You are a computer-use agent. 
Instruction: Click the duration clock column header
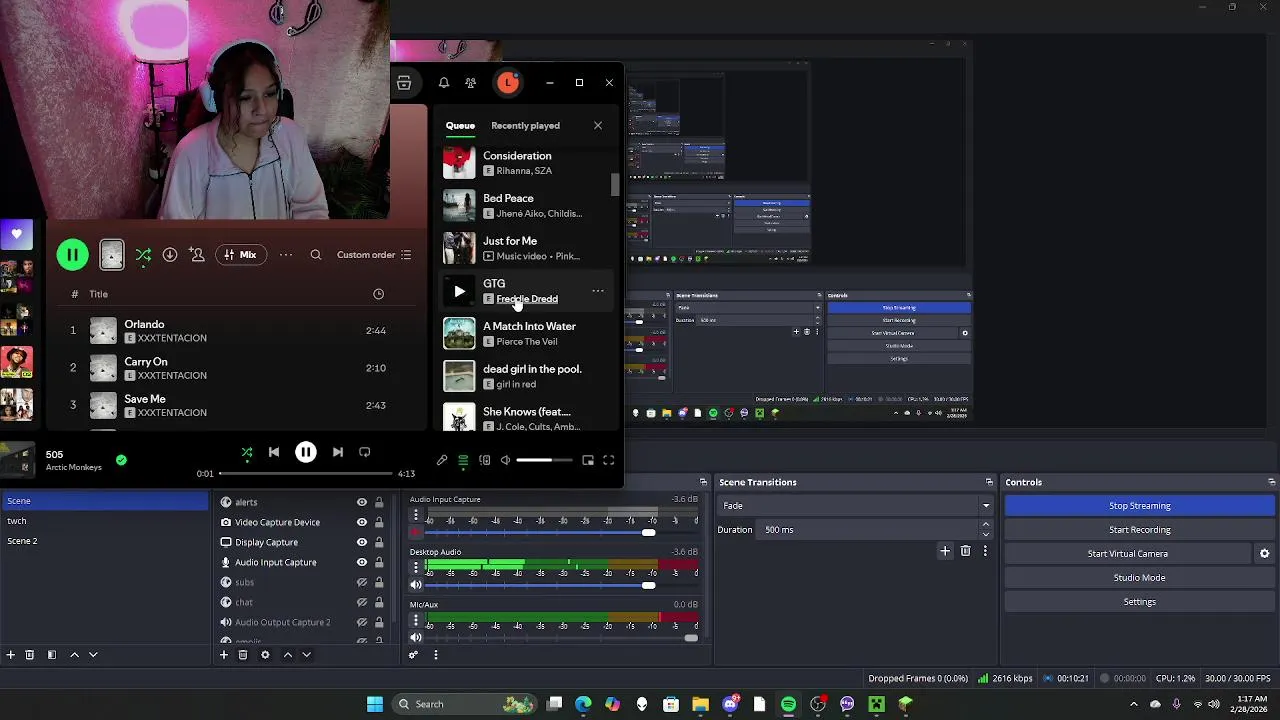coord(378,294)
